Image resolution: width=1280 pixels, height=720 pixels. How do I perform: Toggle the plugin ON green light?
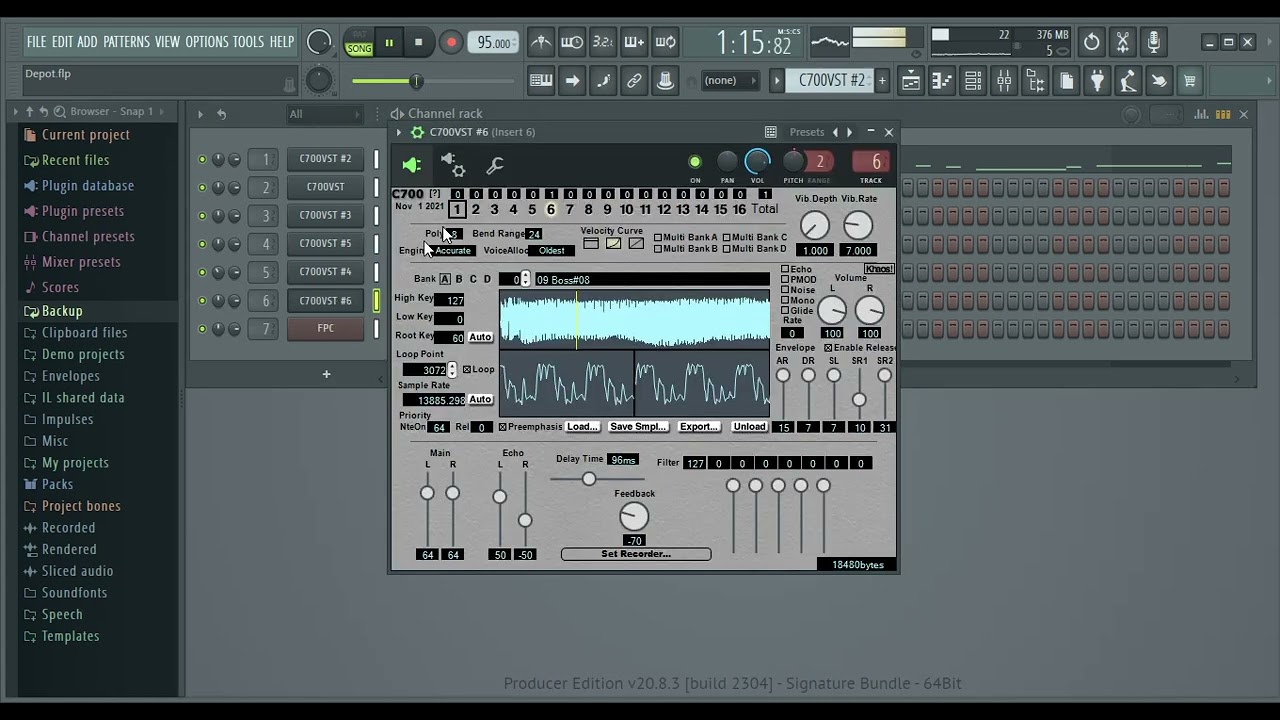(695, 162)
